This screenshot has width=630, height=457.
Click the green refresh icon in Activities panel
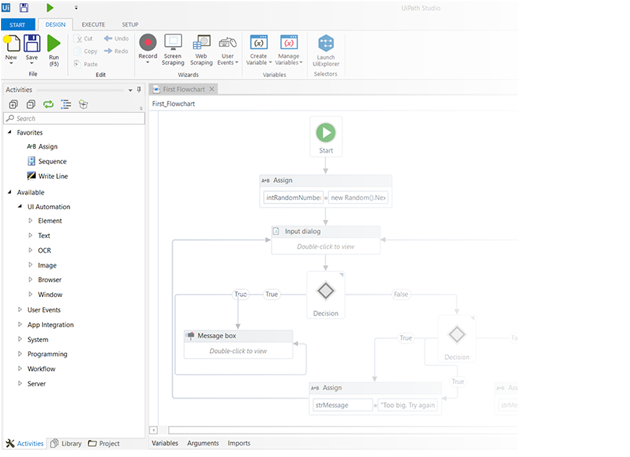pyautogui.click(x=48, y=105)
